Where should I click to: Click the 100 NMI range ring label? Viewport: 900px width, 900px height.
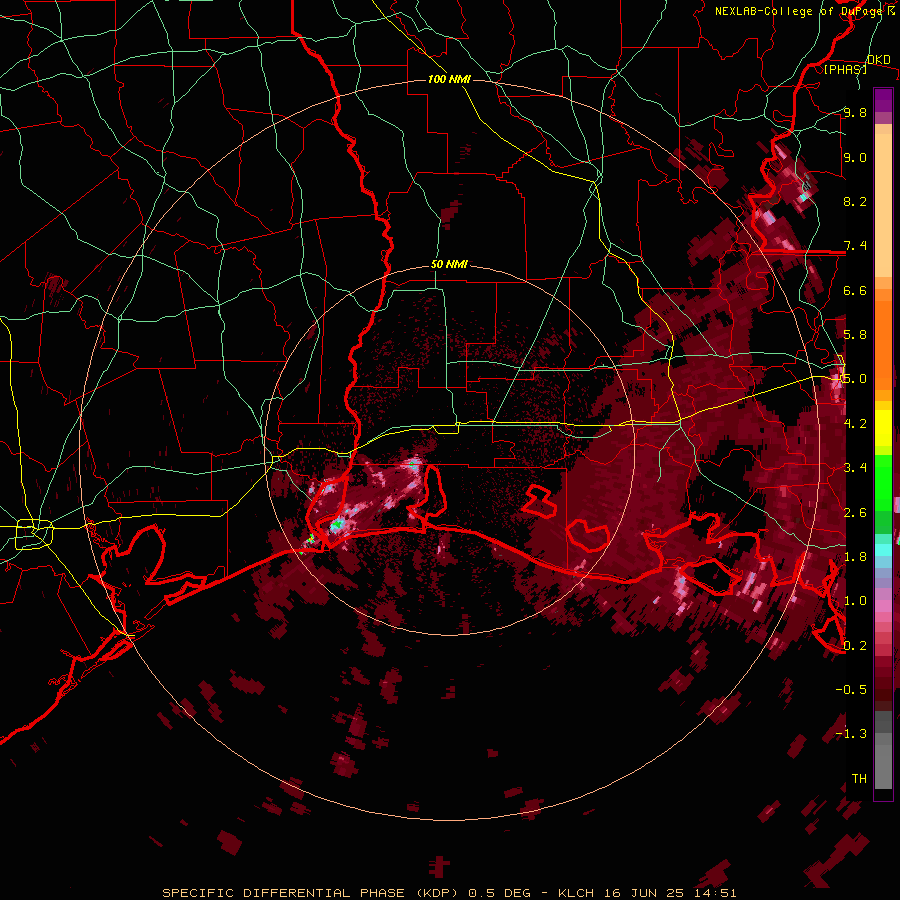pos(449,79)
